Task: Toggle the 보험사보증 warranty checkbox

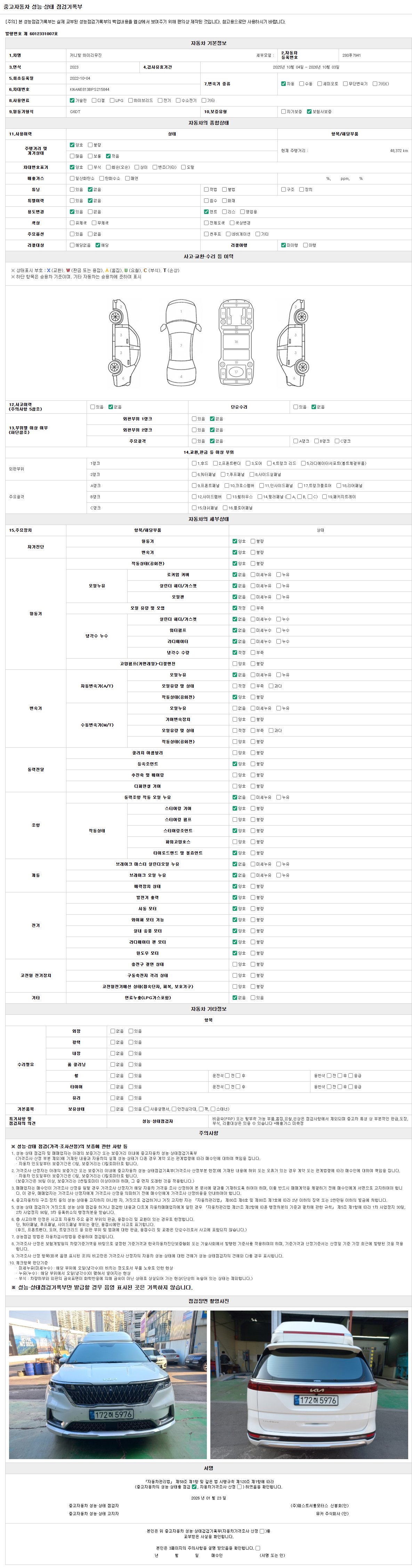Action: [x=309, y=112]
